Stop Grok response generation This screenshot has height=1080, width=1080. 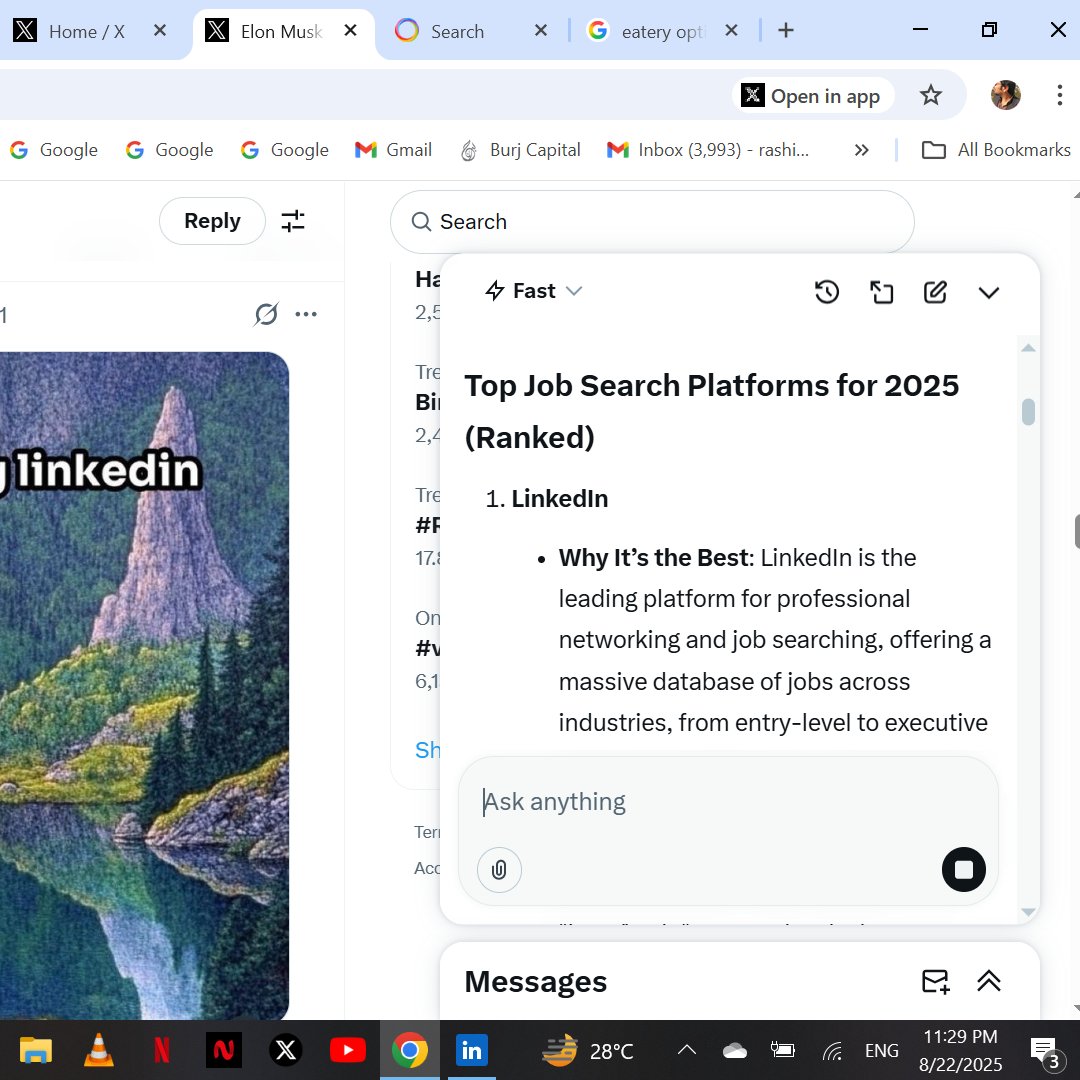(x=963, y=869)
